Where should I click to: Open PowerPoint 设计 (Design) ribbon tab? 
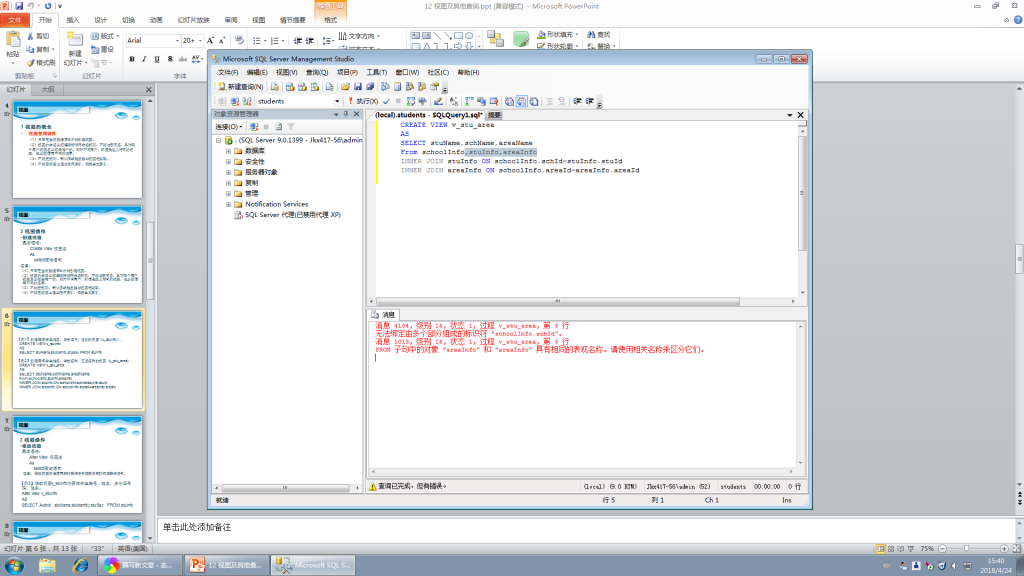point(101,20)
